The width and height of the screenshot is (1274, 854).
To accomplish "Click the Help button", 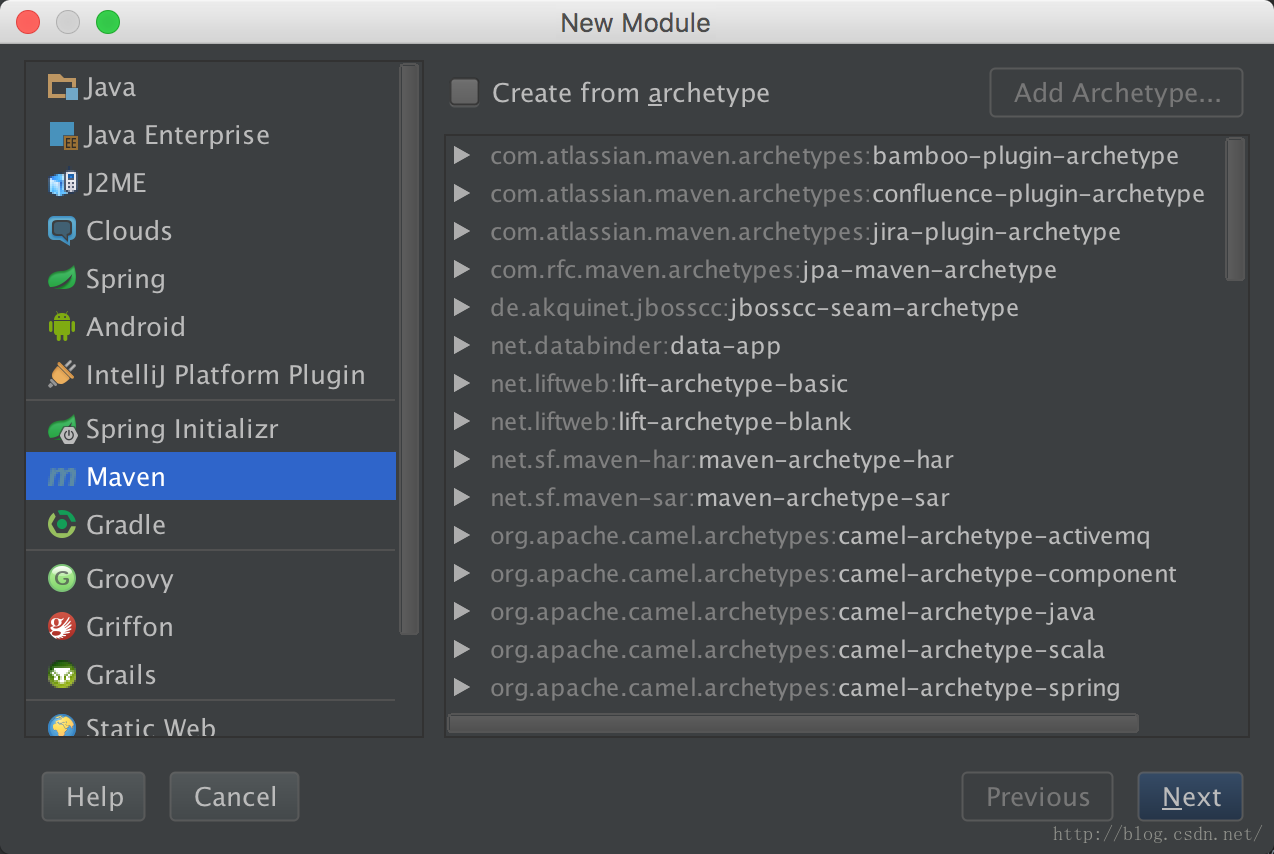I will pos(94,796).
